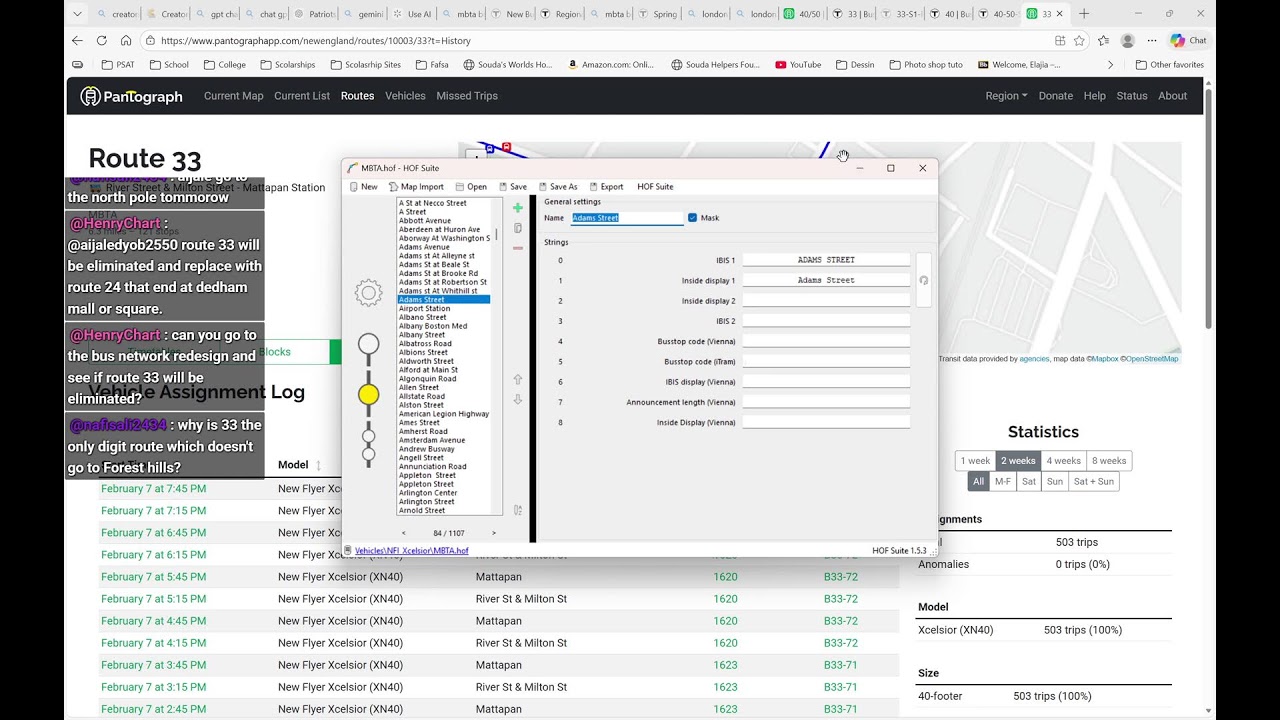
Task: Open Missed Trips in Pantograph navbar
Action: (467, 96)
